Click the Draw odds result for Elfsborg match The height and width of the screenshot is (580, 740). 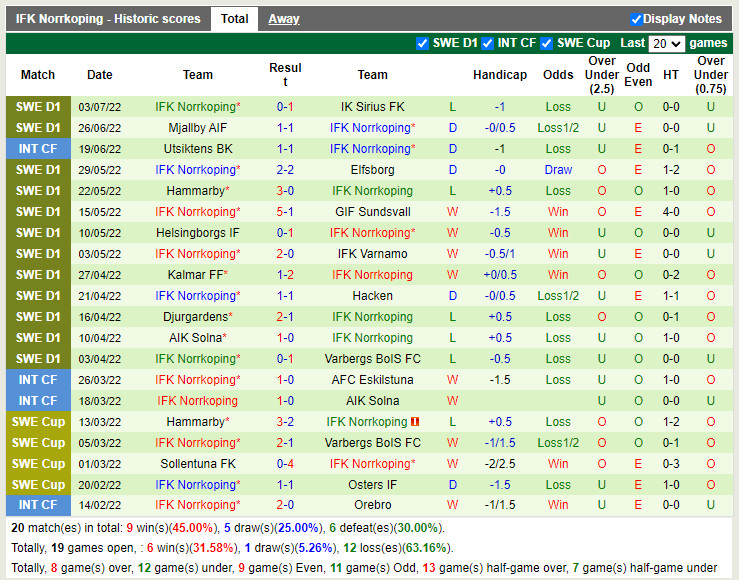click(x=558, y=170)
